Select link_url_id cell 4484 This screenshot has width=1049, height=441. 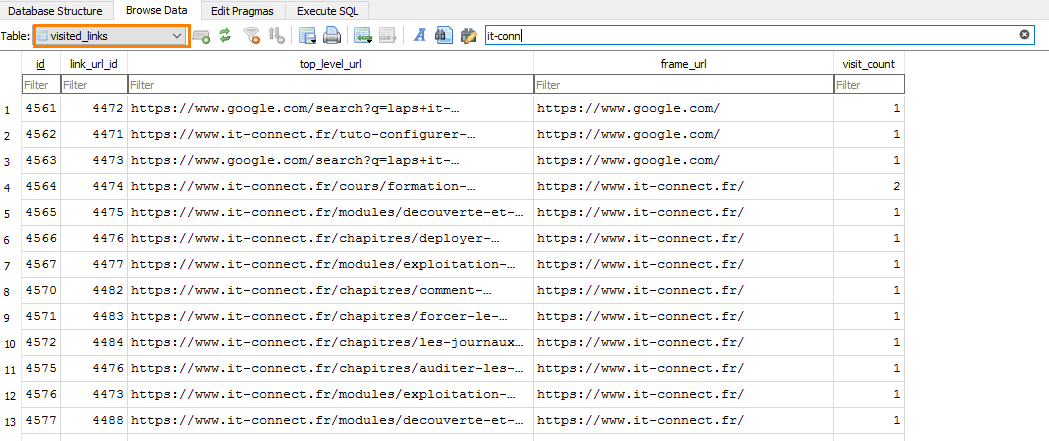coord(94,343)
